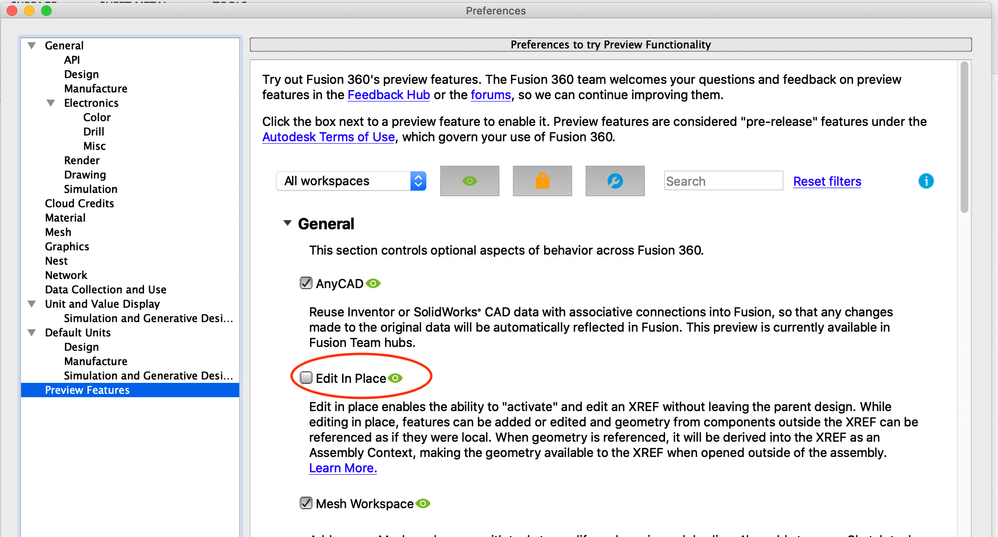Click the Reset filters link
Screen dimensions: 998x537
pyautogui.click(x=827, y=181)
